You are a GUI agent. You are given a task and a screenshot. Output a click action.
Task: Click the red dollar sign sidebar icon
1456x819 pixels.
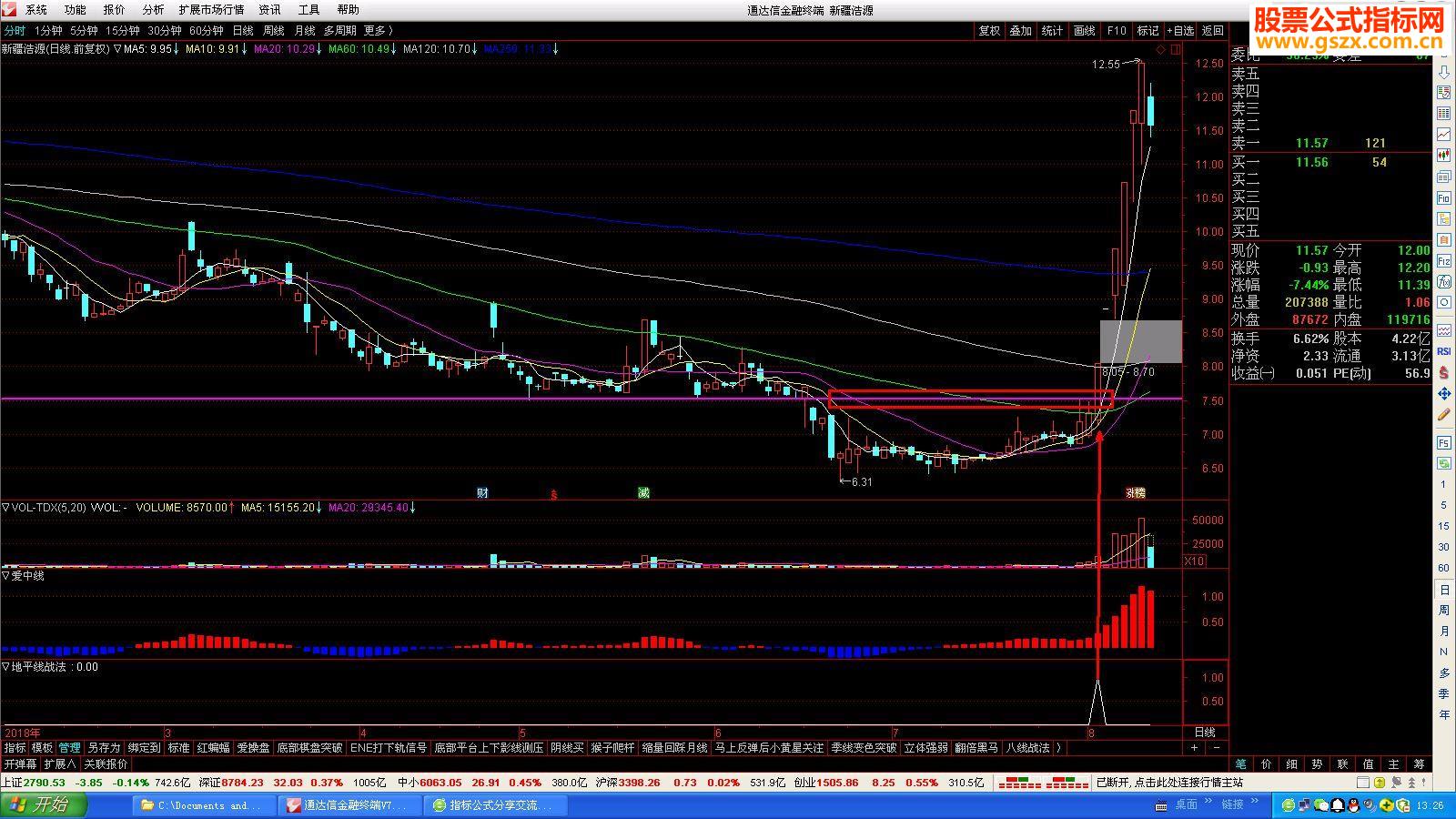1444,372
